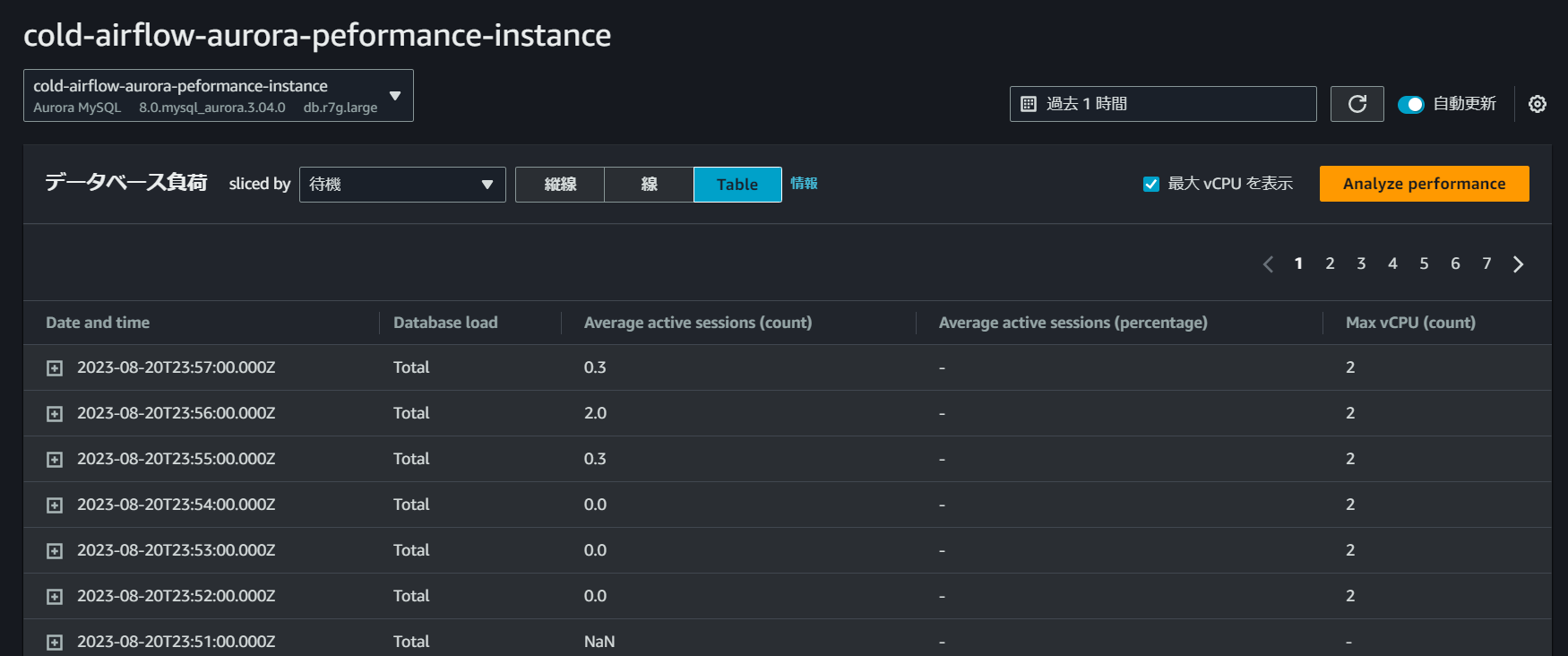
Task: Go to next page with right chevron
Action: (x=1518, y=264)
